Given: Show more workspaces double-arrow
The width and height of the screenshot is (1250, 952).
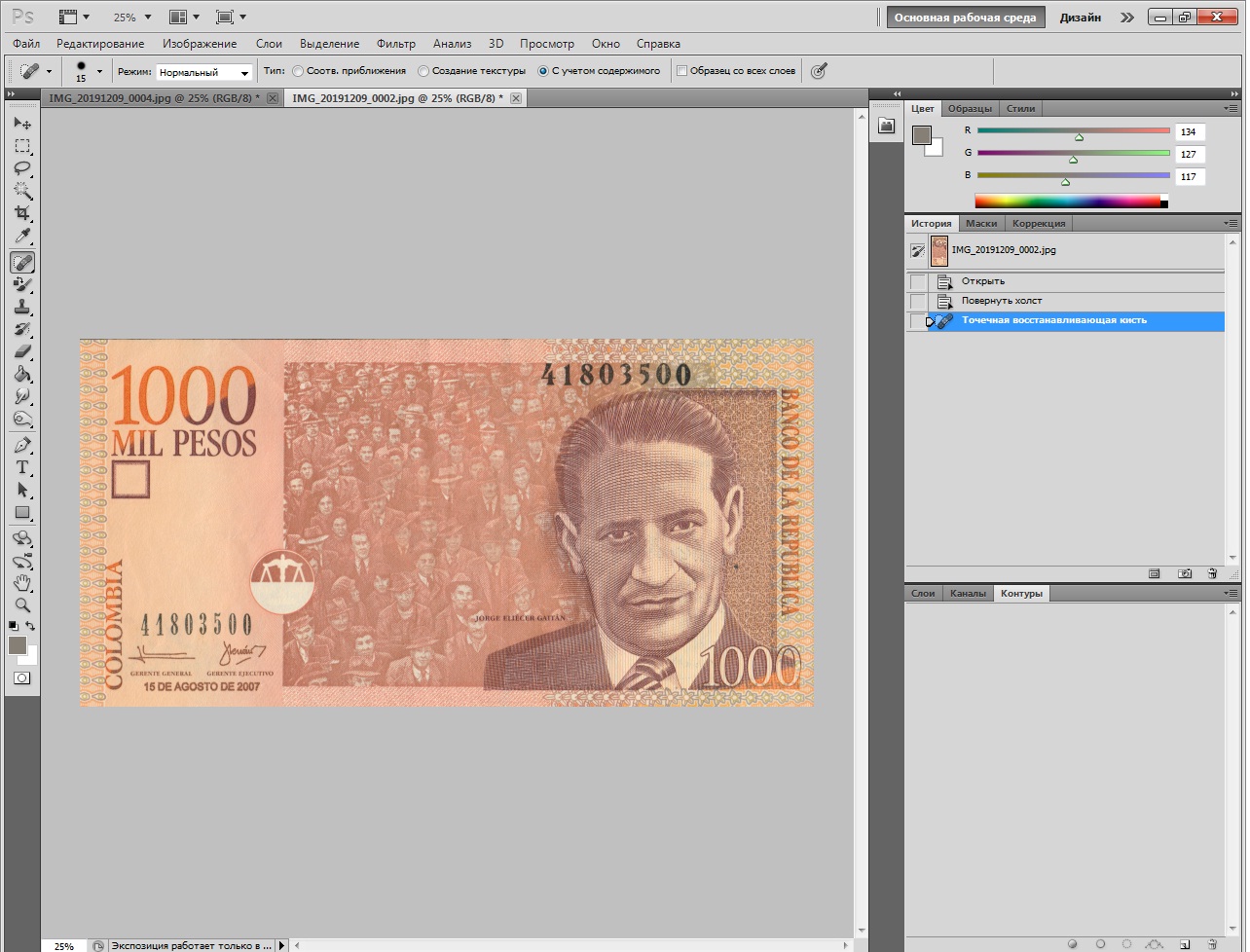Looking at the screenshot, I should [1126, 18].
